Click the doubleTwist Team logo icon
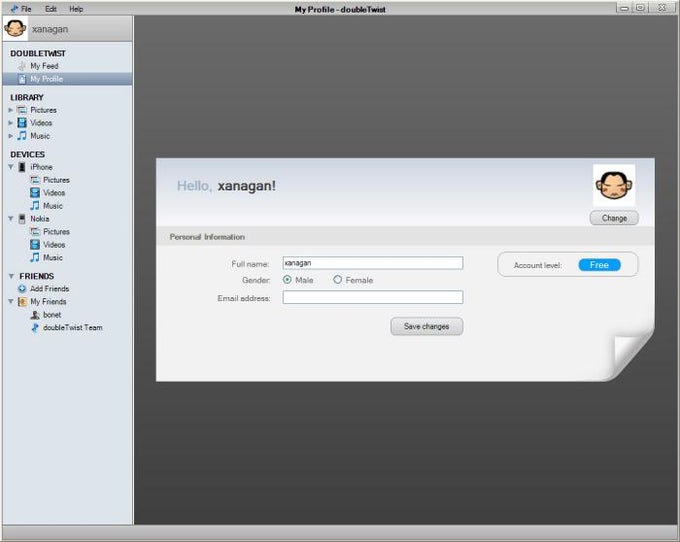Screen dimensions: 680x542 tap(35, 328)
